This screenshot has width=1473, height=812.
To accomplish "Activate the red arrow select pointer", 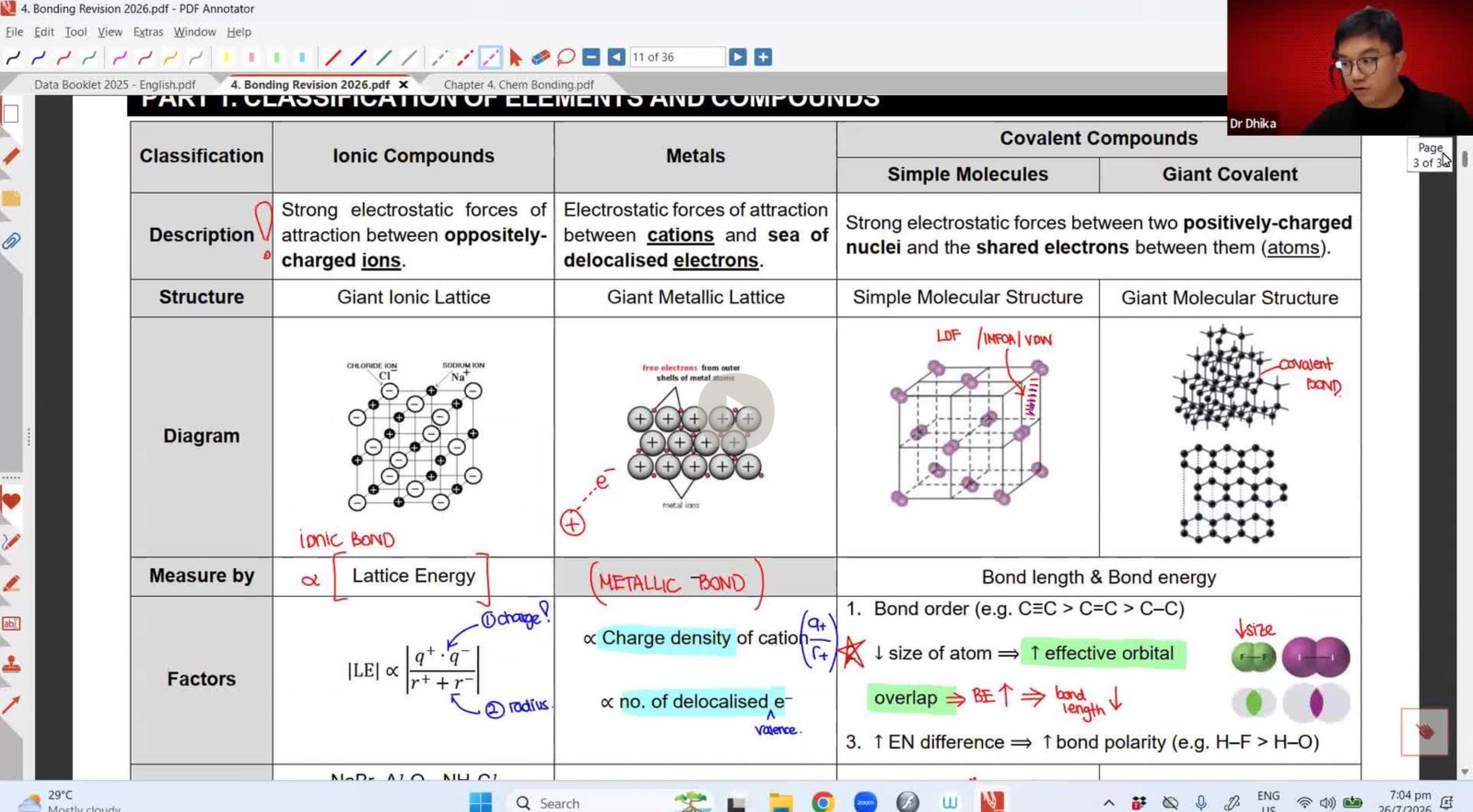I will coord(515,57).
